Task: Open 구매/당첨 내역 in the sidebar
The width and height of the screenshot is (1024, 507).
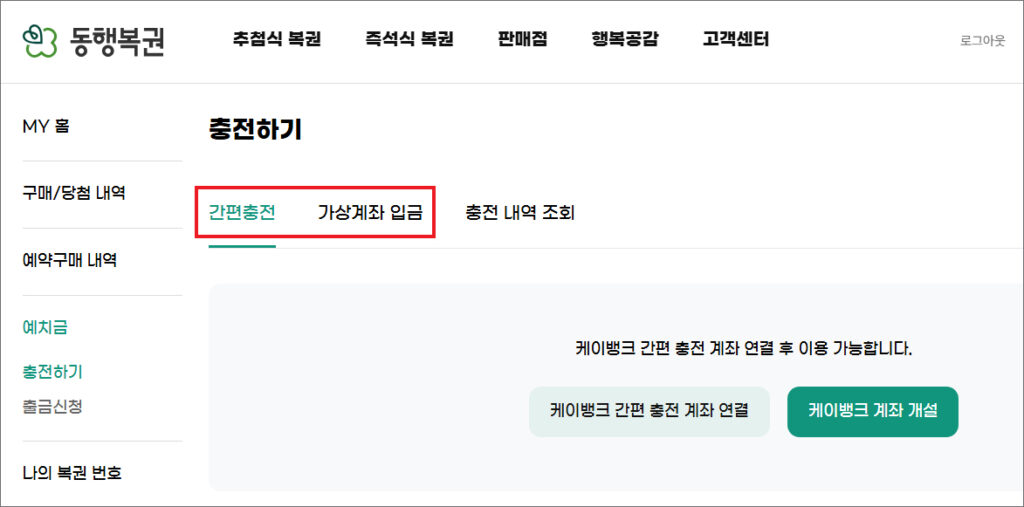Action: pyautogui.click(x=74, y=193)
